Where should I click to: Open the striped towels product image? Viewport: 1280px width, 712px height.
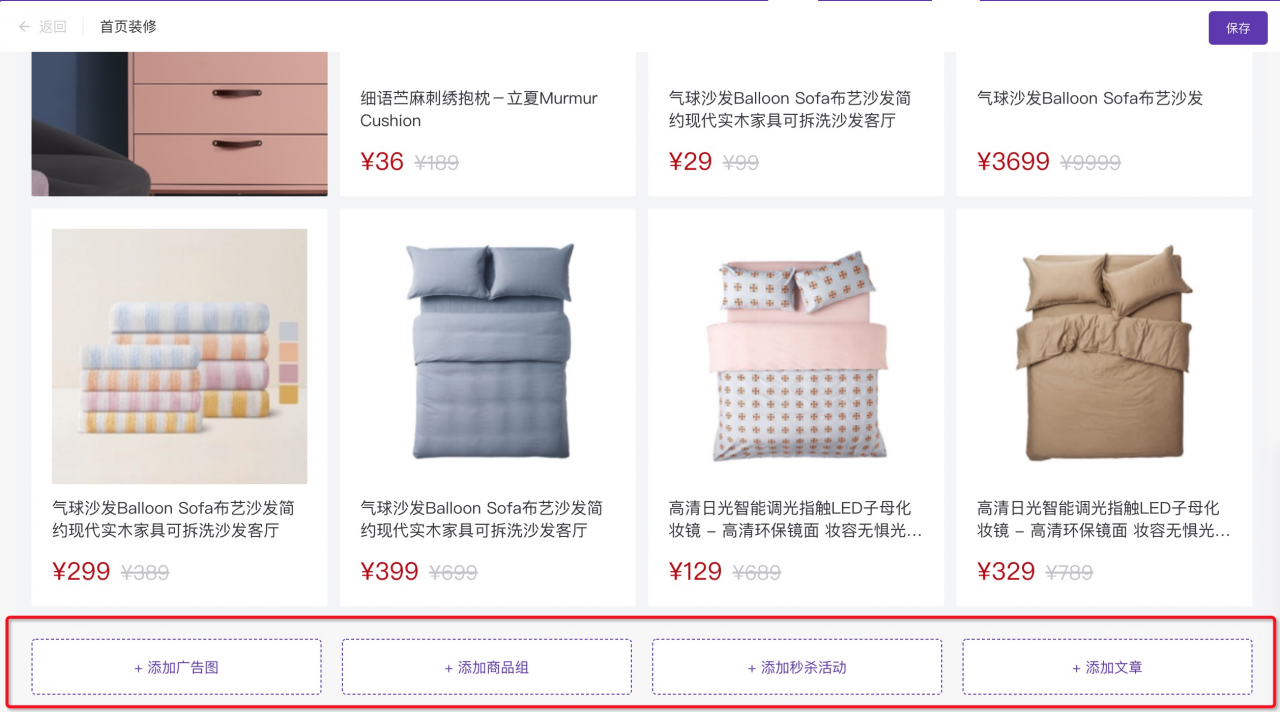[180, 357]
